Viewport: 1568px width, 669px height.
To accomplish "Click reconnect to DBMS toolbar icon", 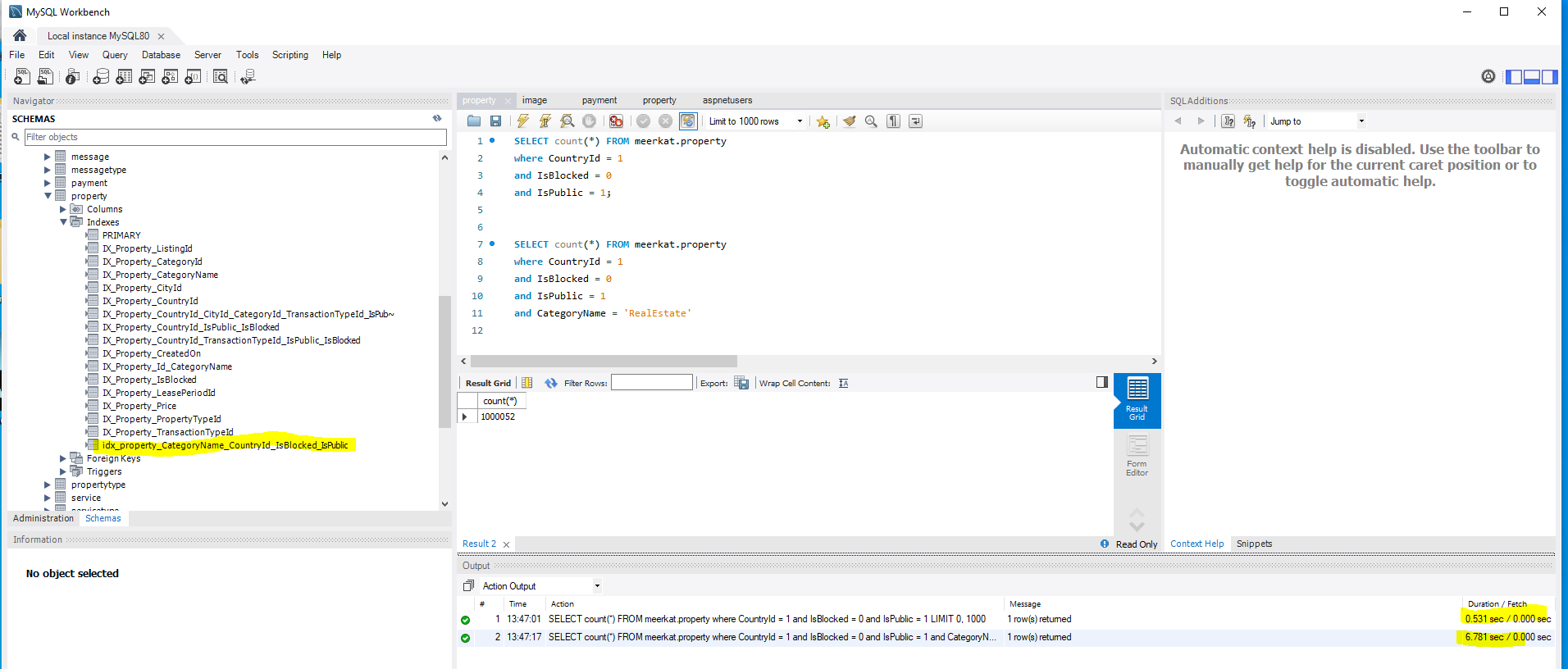I will [x=248, y=76].
